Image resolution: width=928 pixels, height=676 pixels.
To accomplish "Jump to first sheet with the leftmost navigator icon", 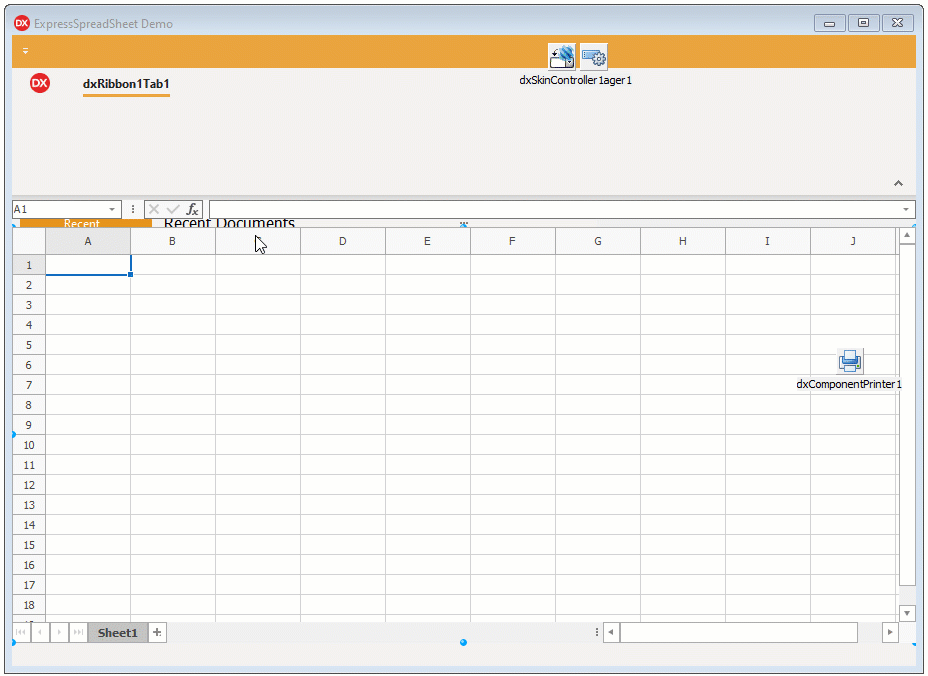I will pyautogui.click(x=20, y=632).
